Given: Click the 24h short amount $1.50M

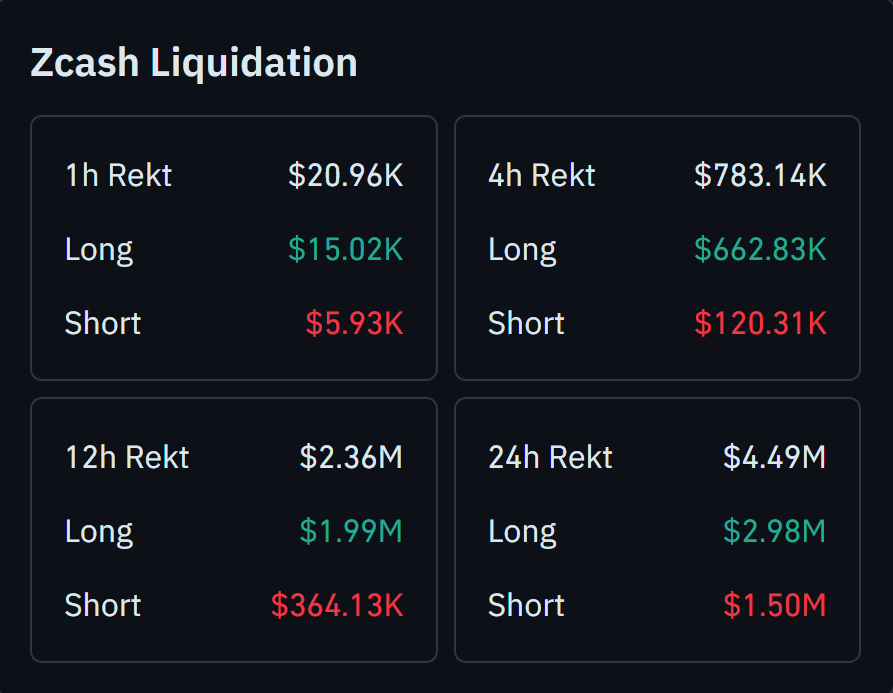Looking at the screenshot, I should point(774,606).
